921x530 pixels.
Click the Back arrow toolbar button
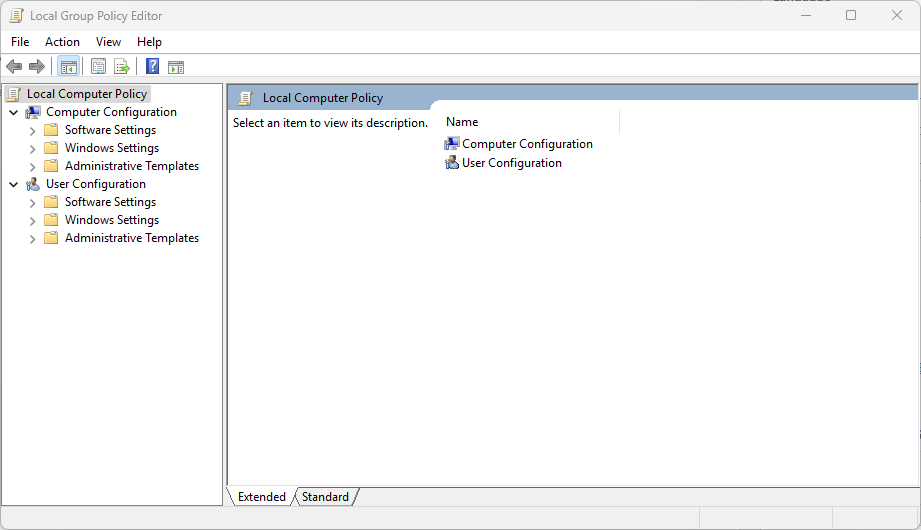point(14,67)
